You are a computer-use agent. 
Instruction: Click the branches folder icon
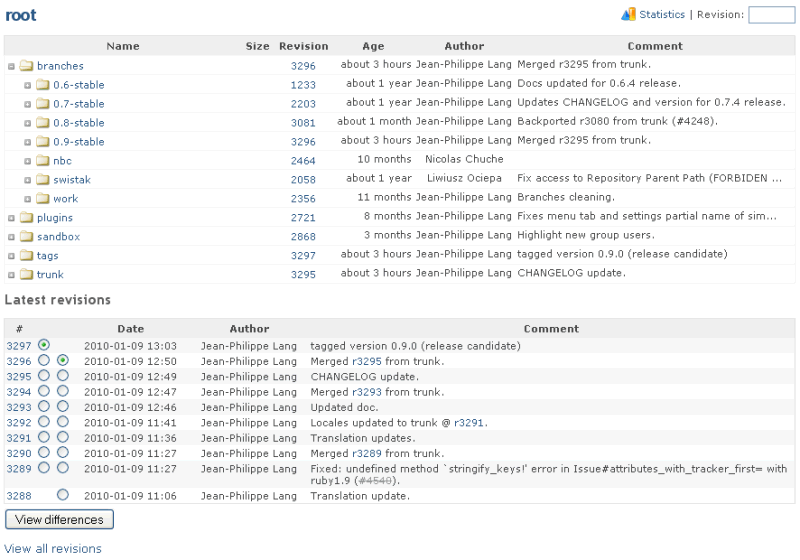coord(27,66)
